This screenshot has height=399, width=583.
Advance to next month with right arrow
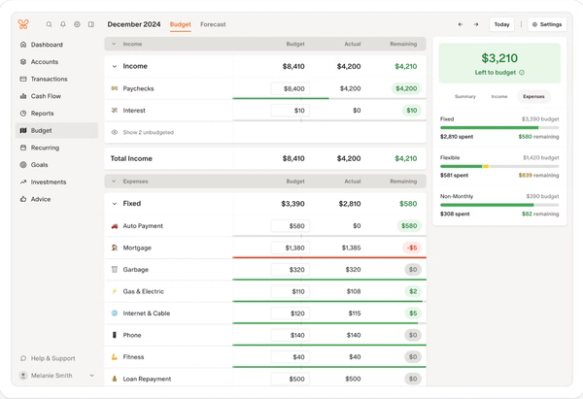[476, 25]
